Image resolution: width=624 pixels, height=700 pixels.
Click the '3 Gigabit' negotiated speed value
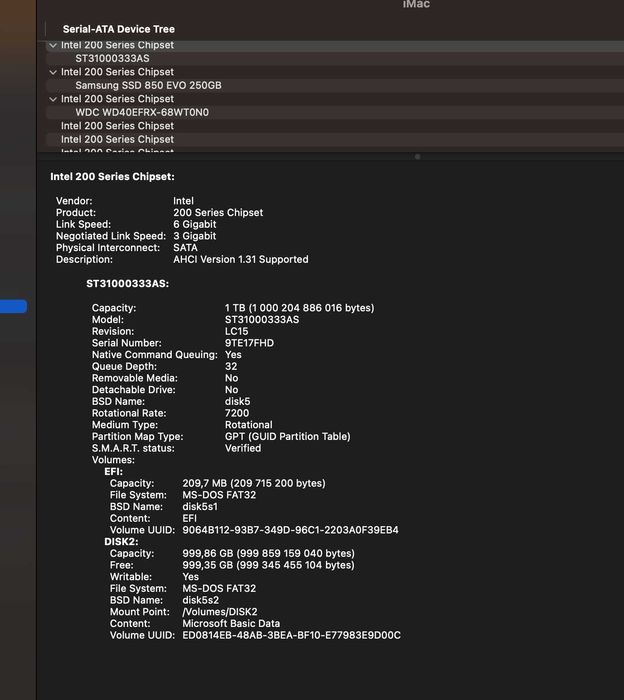195,236
